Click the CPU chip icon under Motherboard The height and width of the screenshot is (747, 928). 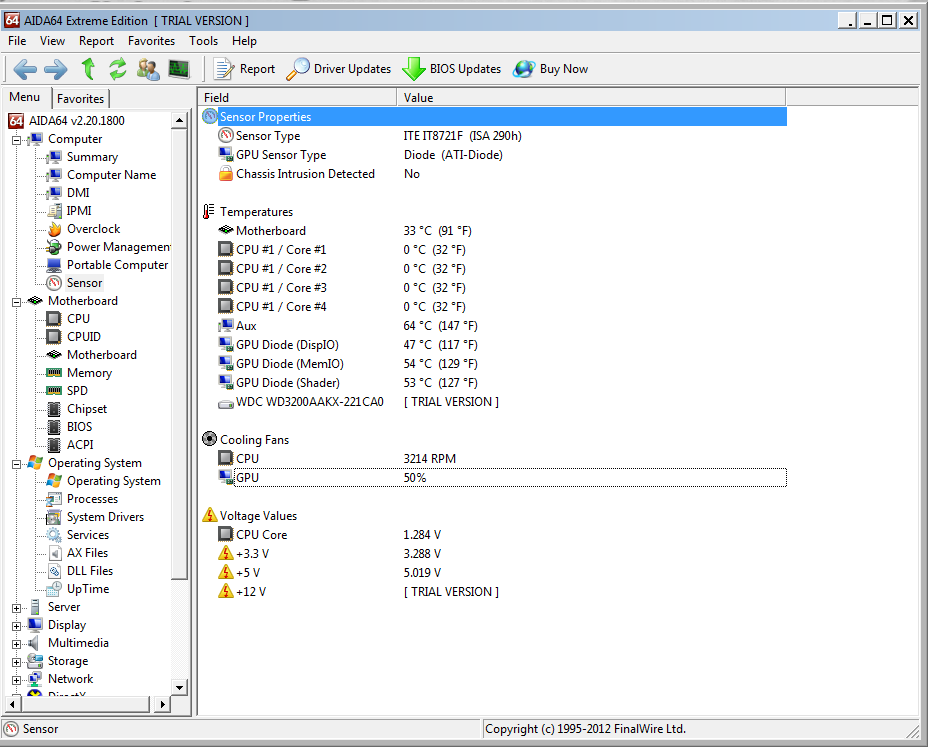coord(54,319)
